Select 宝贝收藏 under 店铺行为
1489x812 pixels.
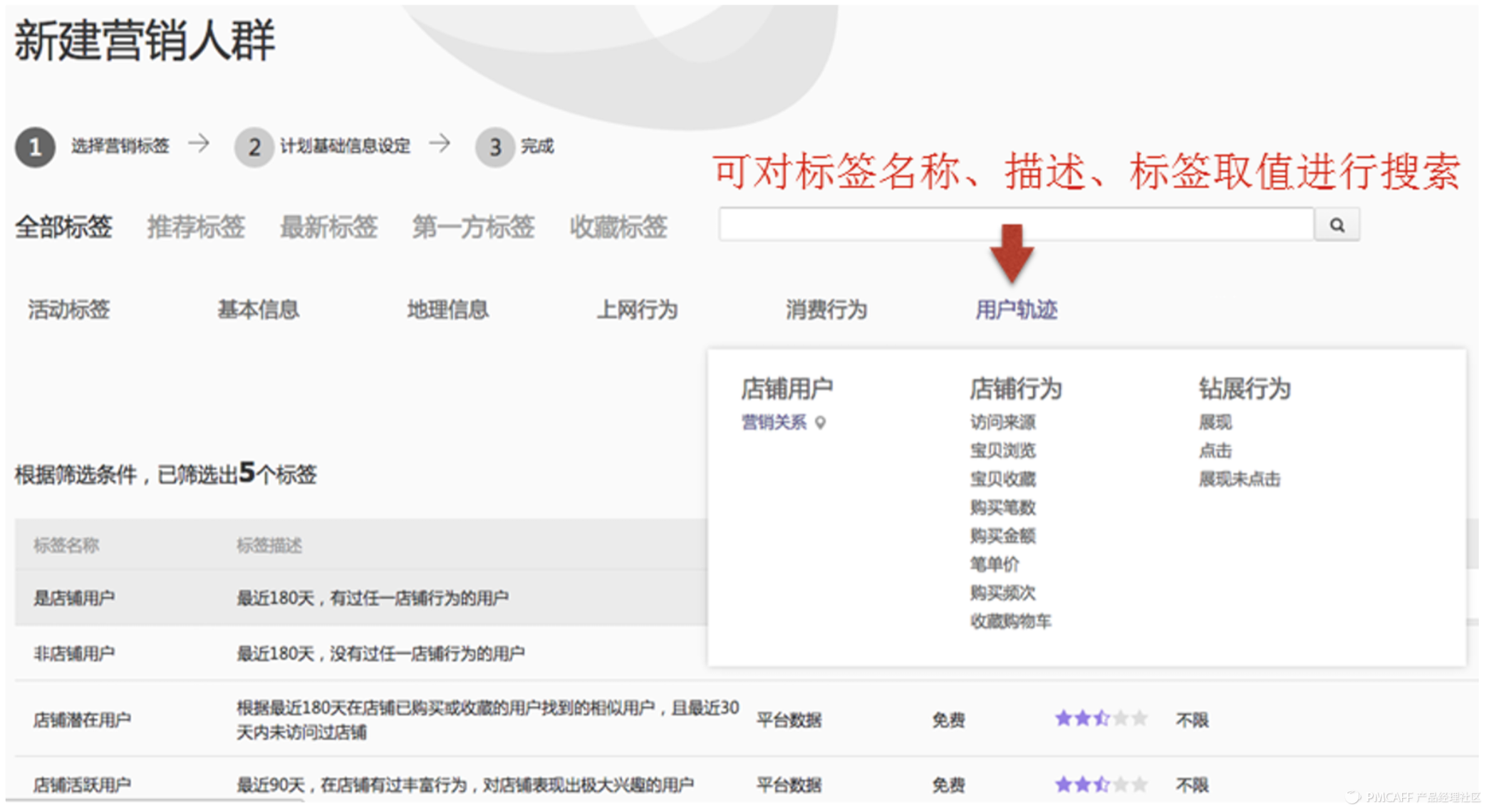click(1003, 479)
